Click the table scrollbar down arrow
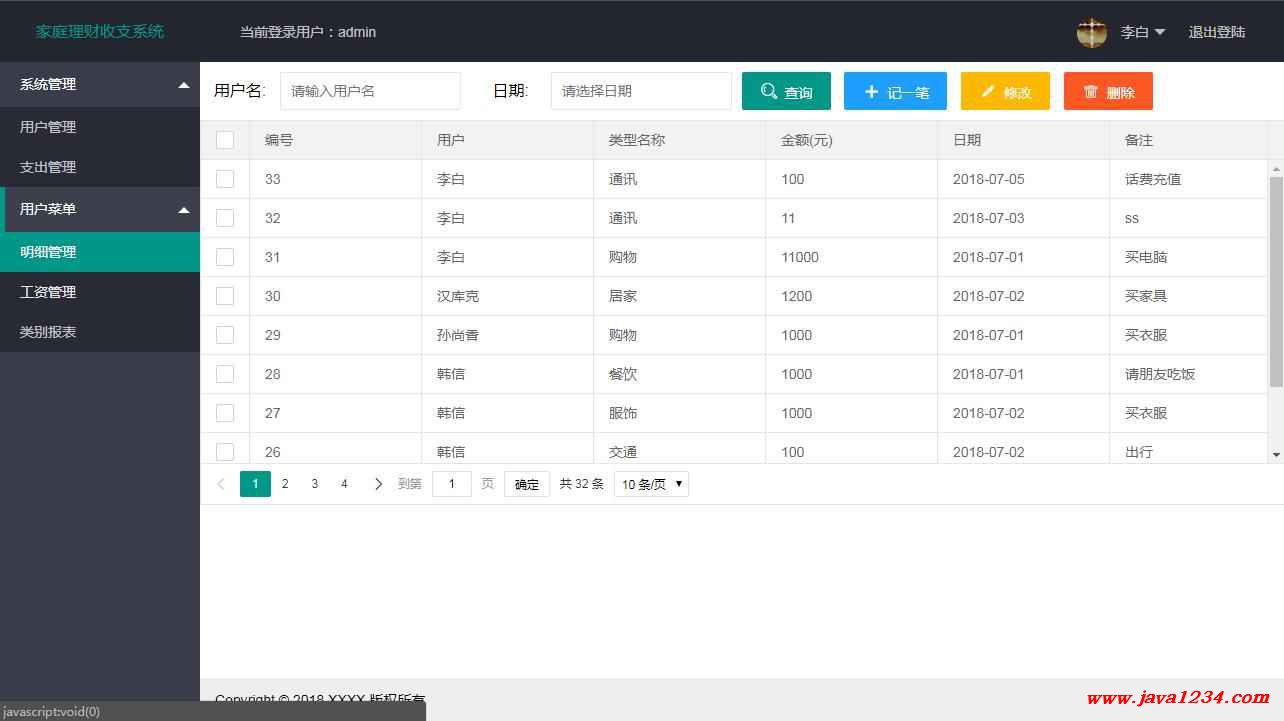Screen dimensions: 1284x721 coord(1276,455)
